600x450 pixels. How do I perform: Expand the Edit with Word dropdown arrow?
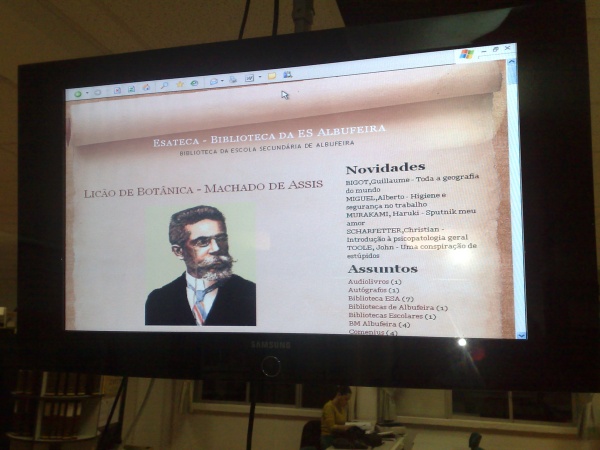coord(260,77)
